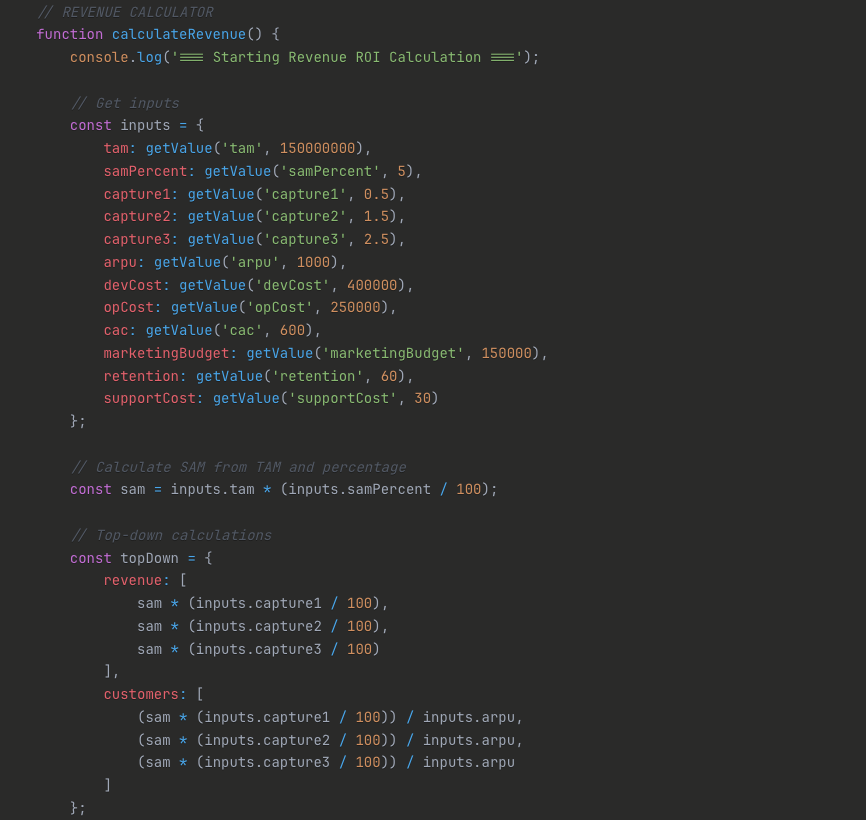Click 'inputs.arpu' on the customers capture1 line

tap(469, 717)
